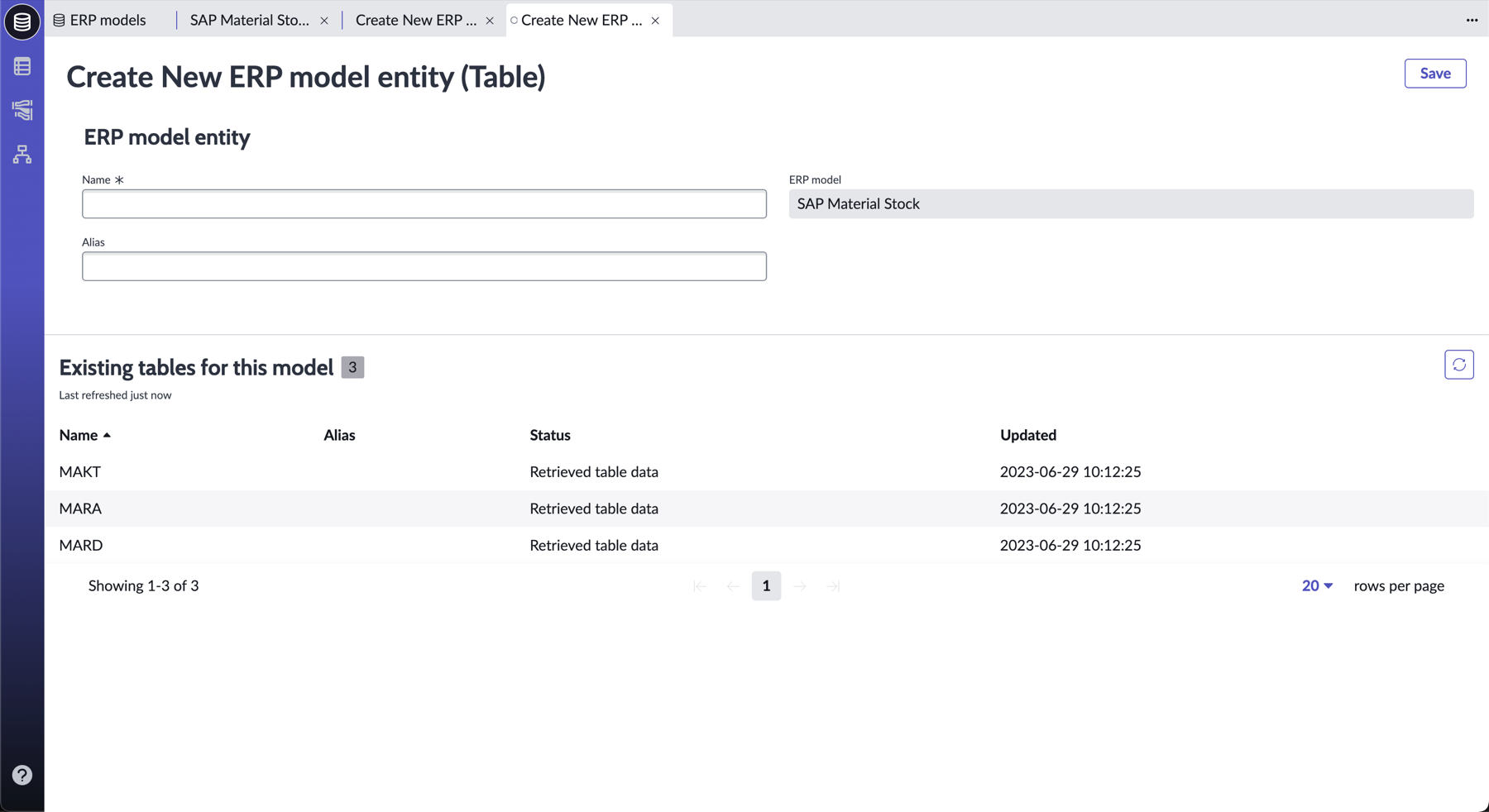Click the updated timestamp in MARD row
The image size is (1489, 812).
1070,545
